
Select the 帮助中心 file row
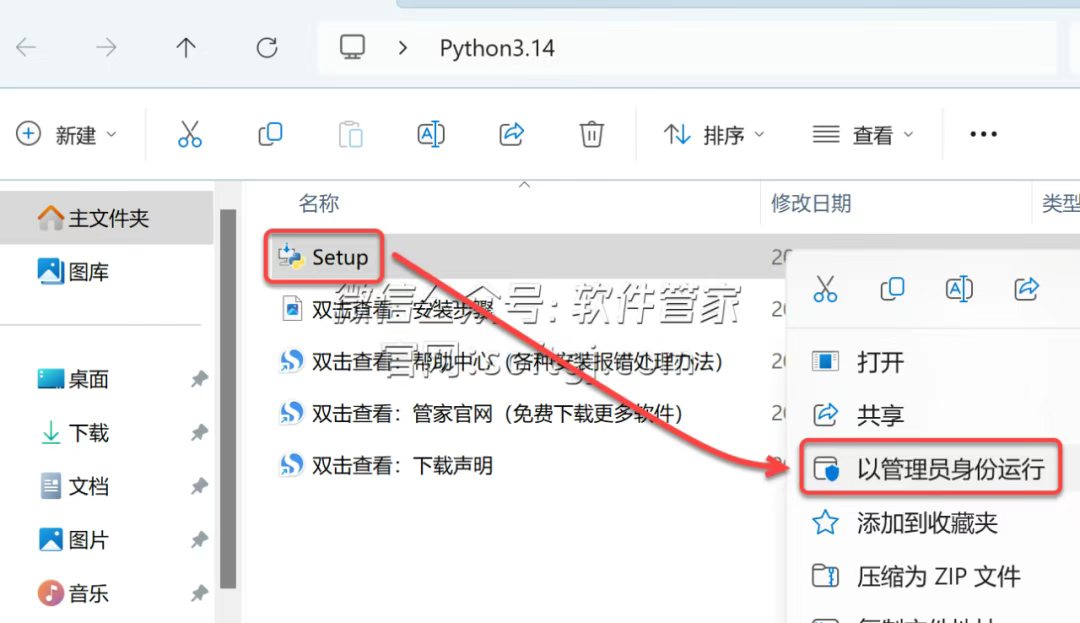(501, 361)
